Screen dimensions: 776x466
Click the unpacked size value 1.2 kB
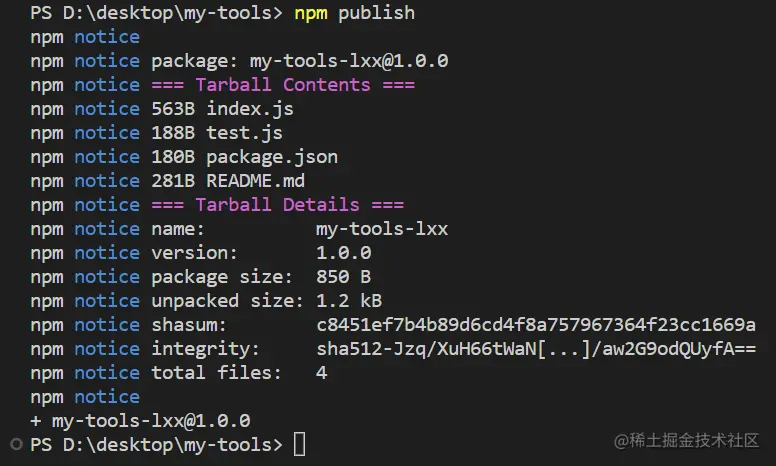349,301
